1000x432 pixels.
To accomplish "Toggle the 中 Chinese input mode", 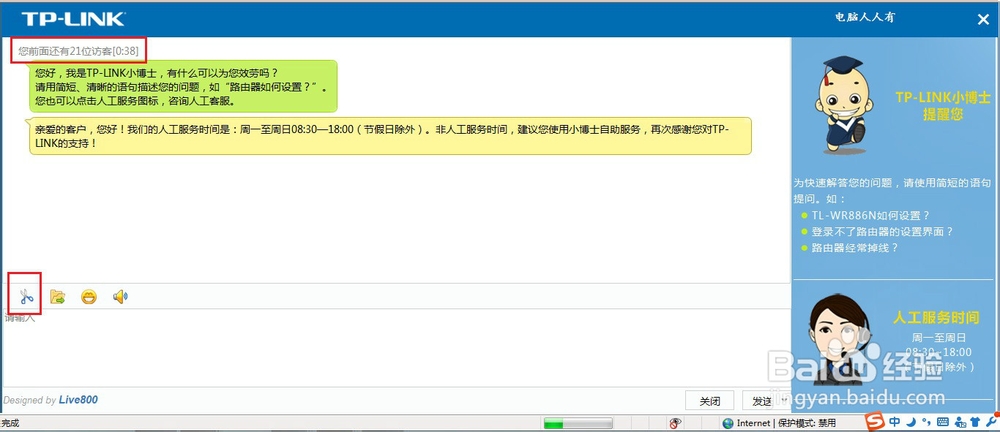I will pyautogui.click(x=895, y=422).
